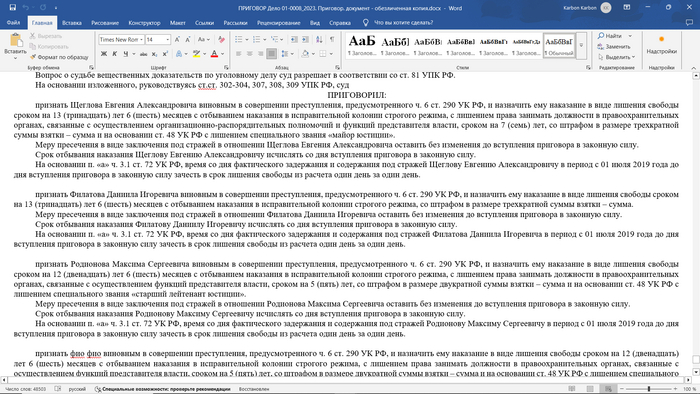Image resolution: width=700 pixels, height=394 pixels.
Task: Click the Text Effects glowing A icon
Action: [x=179, y=54]
